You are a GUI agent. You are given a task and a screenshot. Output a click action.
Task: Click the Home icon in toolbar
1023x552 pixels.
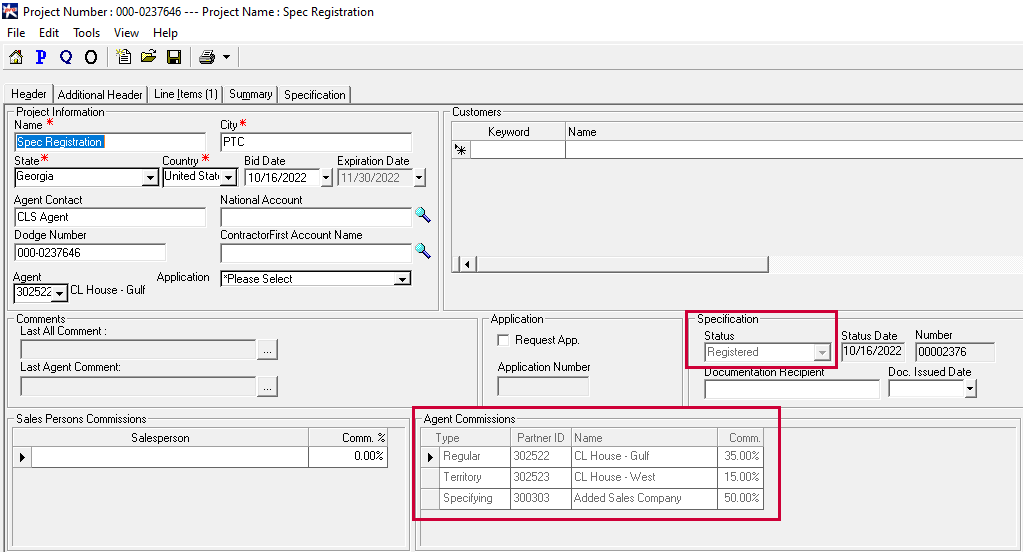tap(16, 57)
